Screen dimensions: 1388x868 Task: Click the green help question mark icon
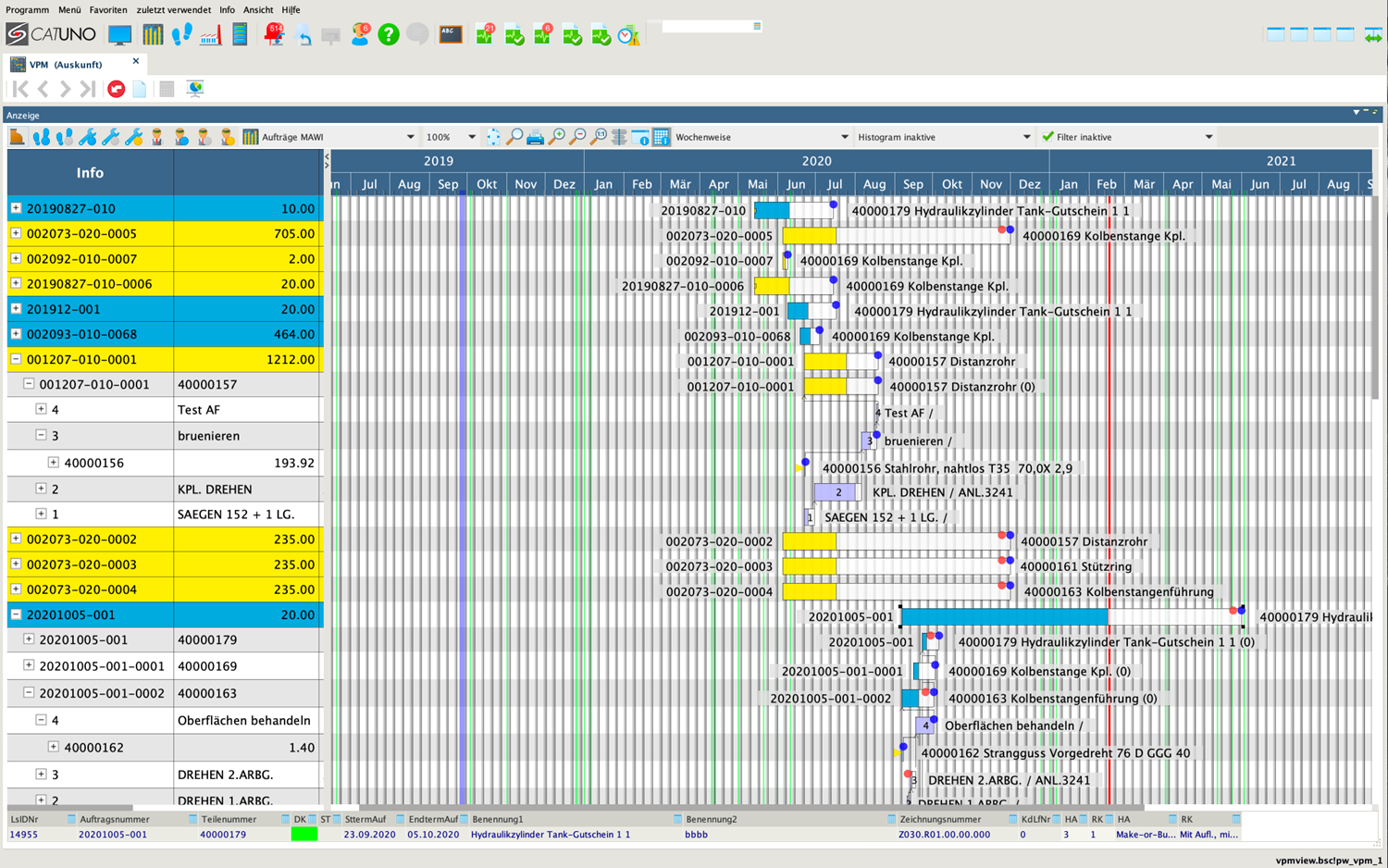389,35
